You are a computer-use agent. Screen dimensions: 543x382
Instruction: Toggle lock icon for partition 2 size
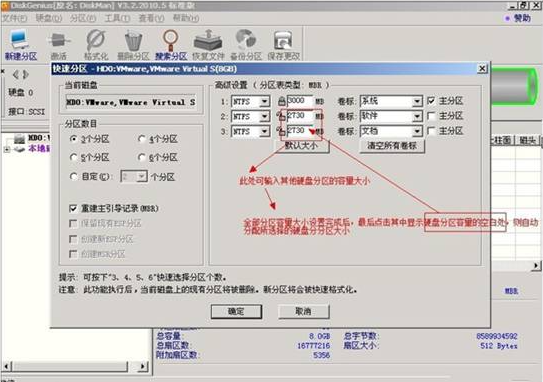281,116
